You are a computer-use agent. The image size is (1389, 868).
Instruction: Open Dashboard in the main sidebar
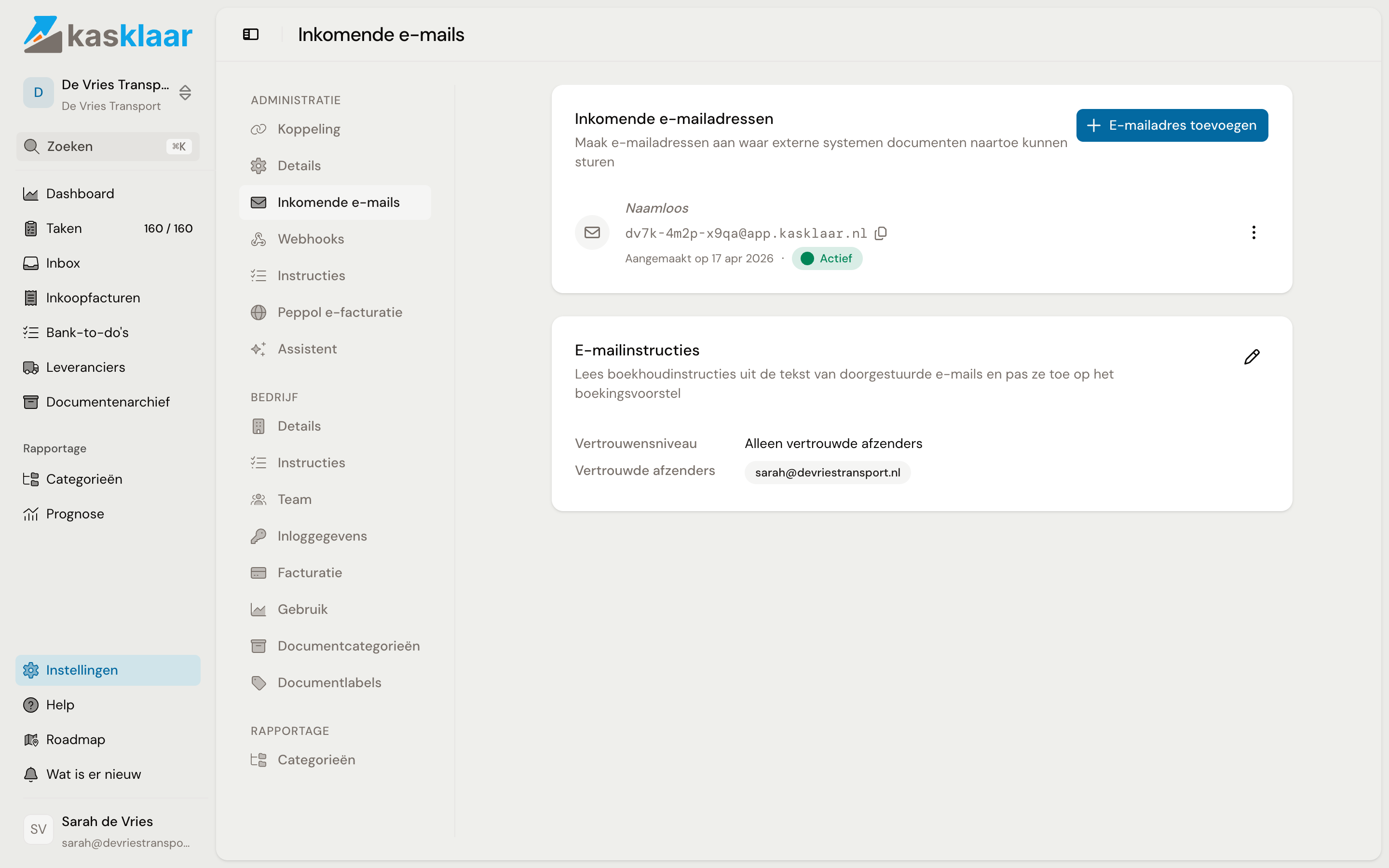[108, 193]
